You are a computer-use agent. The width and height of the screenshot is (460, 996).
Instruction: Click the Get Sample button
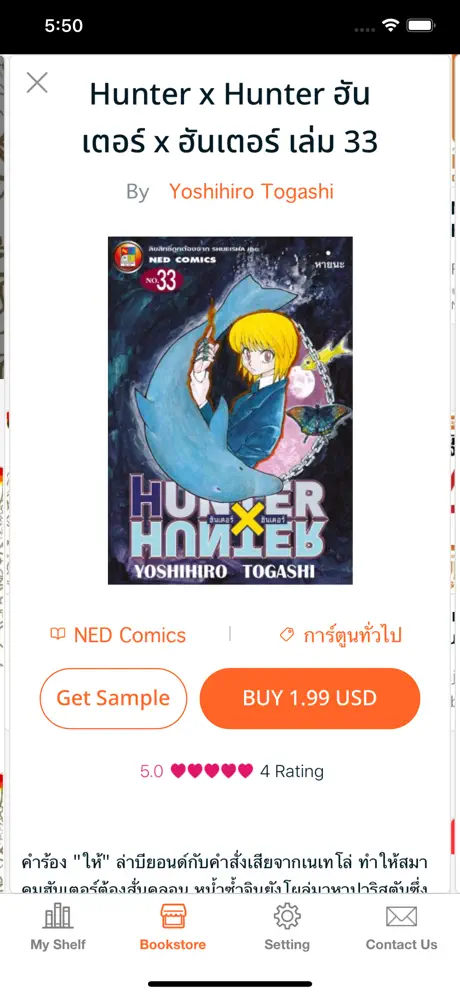113,698
